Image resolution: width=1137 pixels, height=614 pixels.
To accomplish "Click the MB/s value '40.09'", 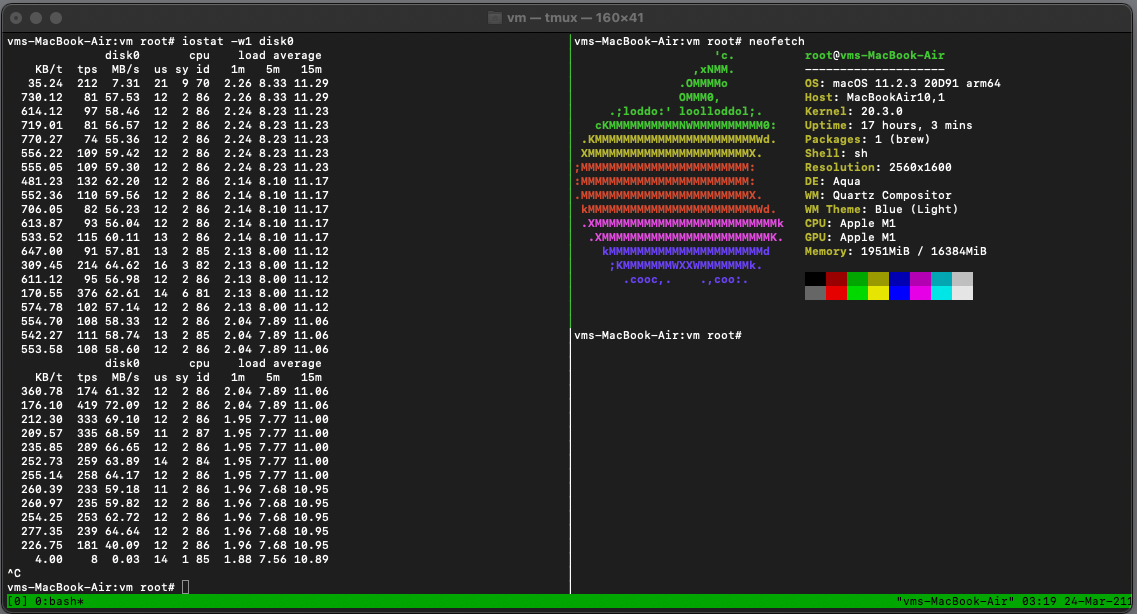I will pos(122,545).
